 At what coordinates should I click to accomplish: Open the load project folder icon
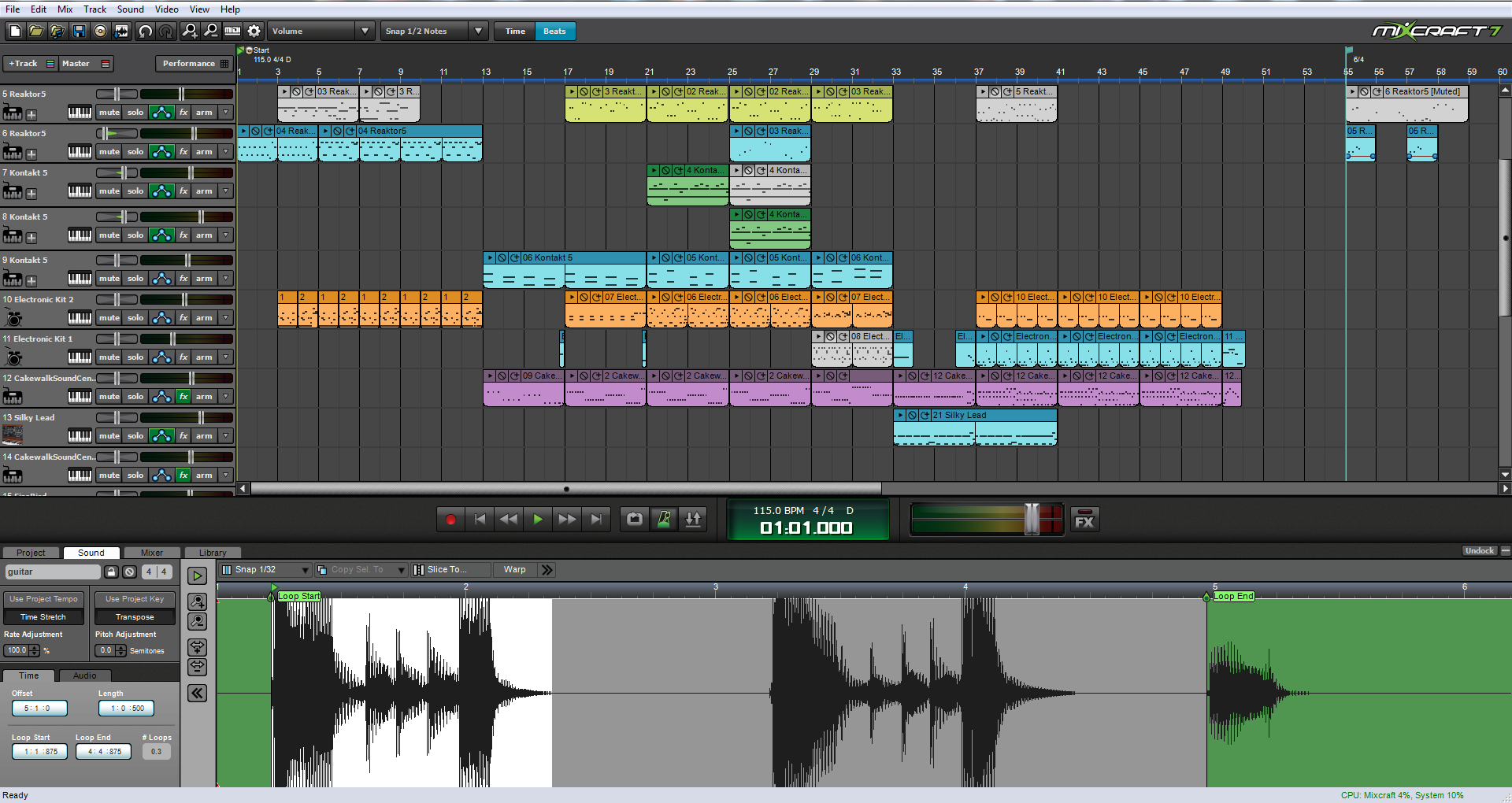coord(35,31)
